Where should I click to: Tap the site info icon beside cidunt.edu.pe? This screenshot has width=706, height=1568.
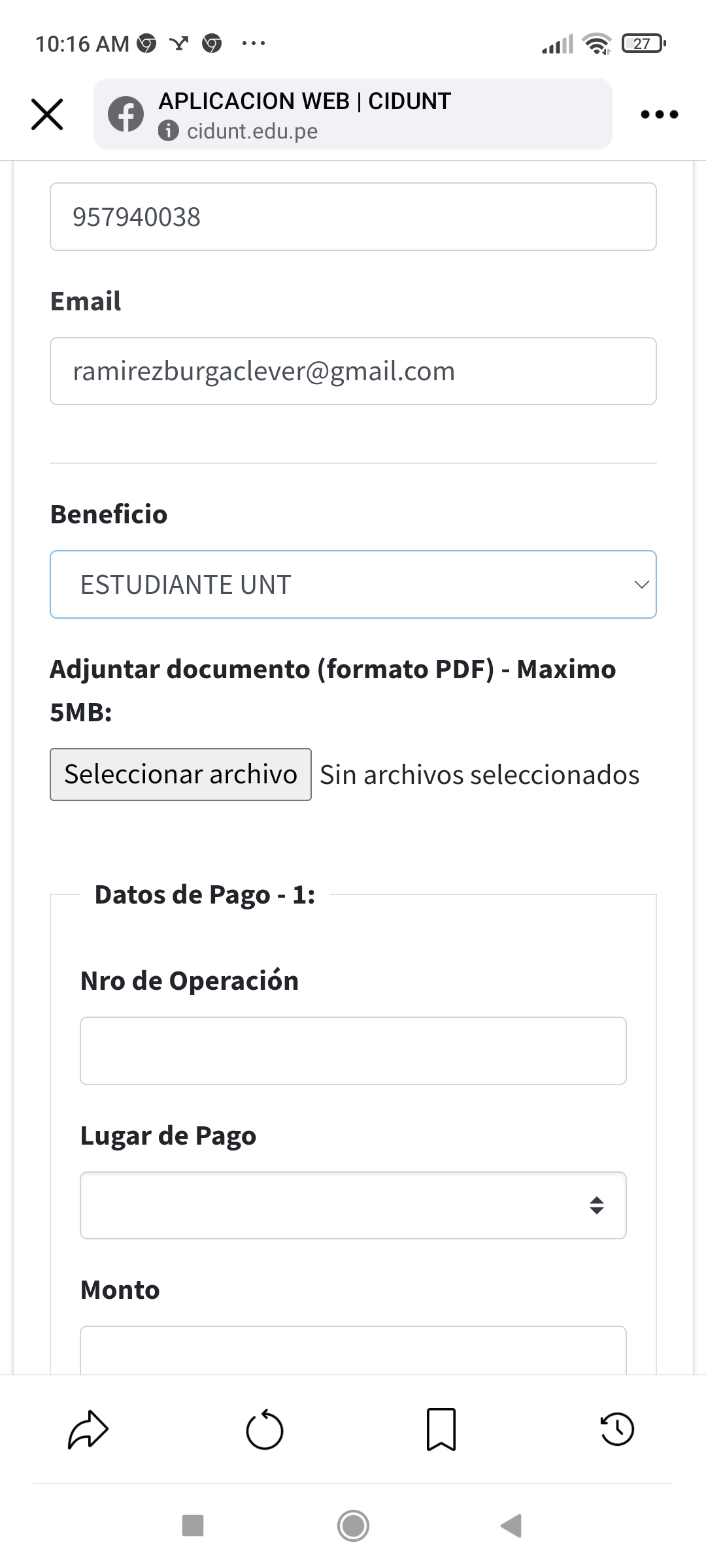pos(168,131)
